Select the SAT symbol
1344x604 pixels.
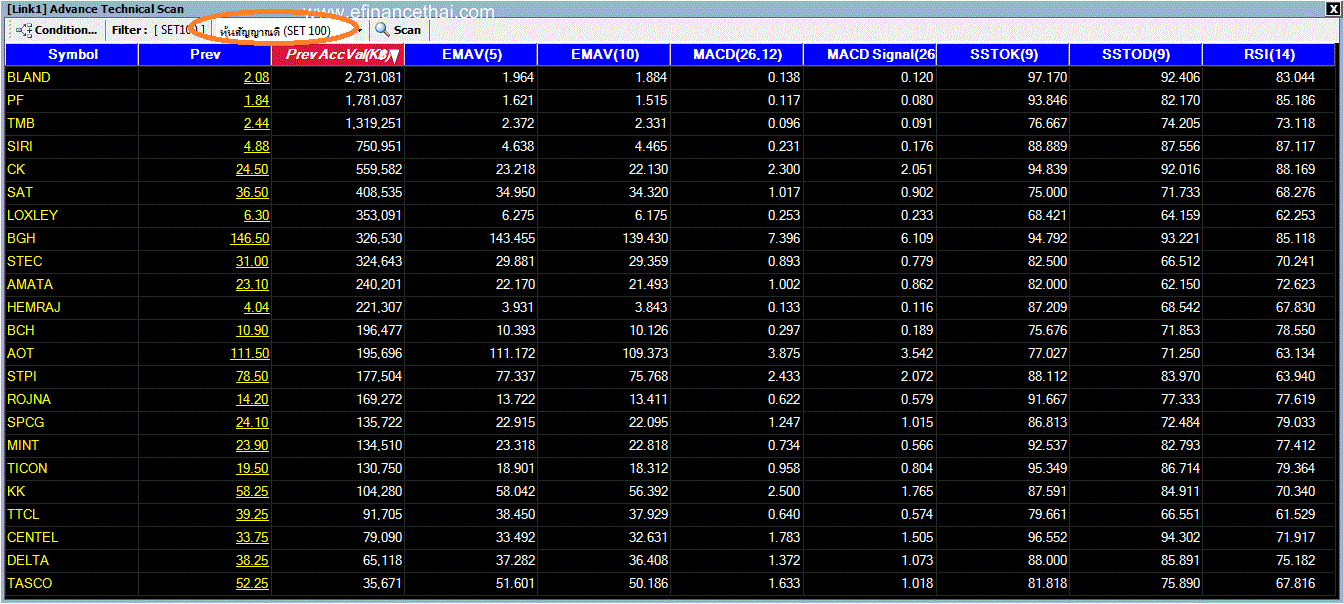click(x=19, y=192)
